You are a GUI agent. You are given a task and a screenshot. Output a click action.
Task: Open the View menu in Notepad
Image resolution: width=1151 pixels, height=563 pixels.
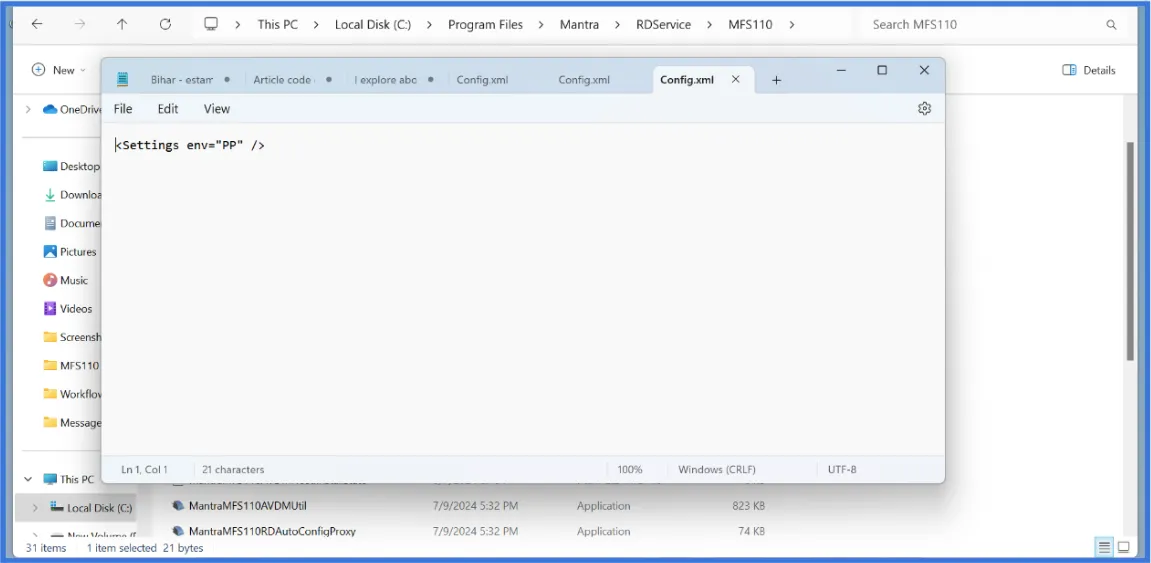tap(217, 109)
